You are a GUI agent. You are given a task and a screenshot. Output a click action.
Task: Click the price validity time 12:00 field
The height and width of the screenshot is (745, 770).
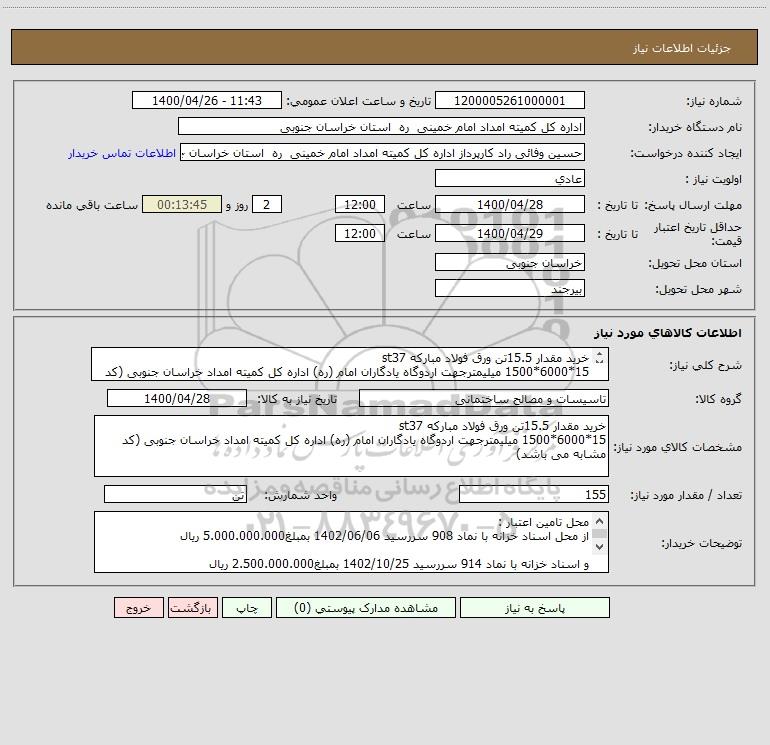[359, 233]
